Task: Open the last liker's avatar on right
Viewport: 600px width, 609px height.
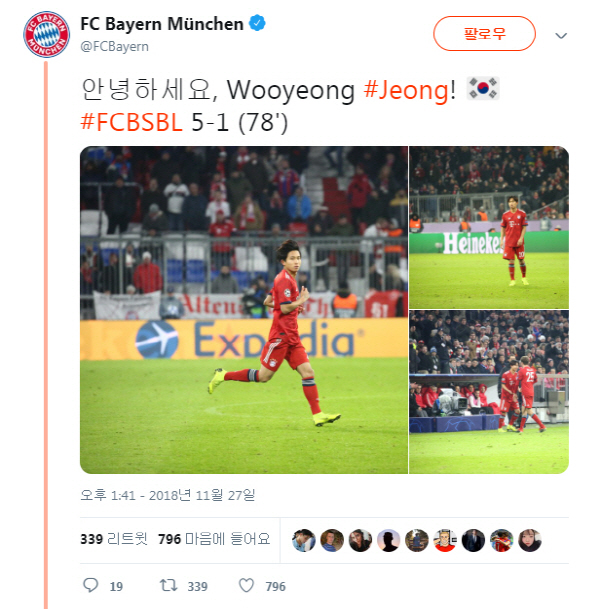Action: (x=530, y=540)
